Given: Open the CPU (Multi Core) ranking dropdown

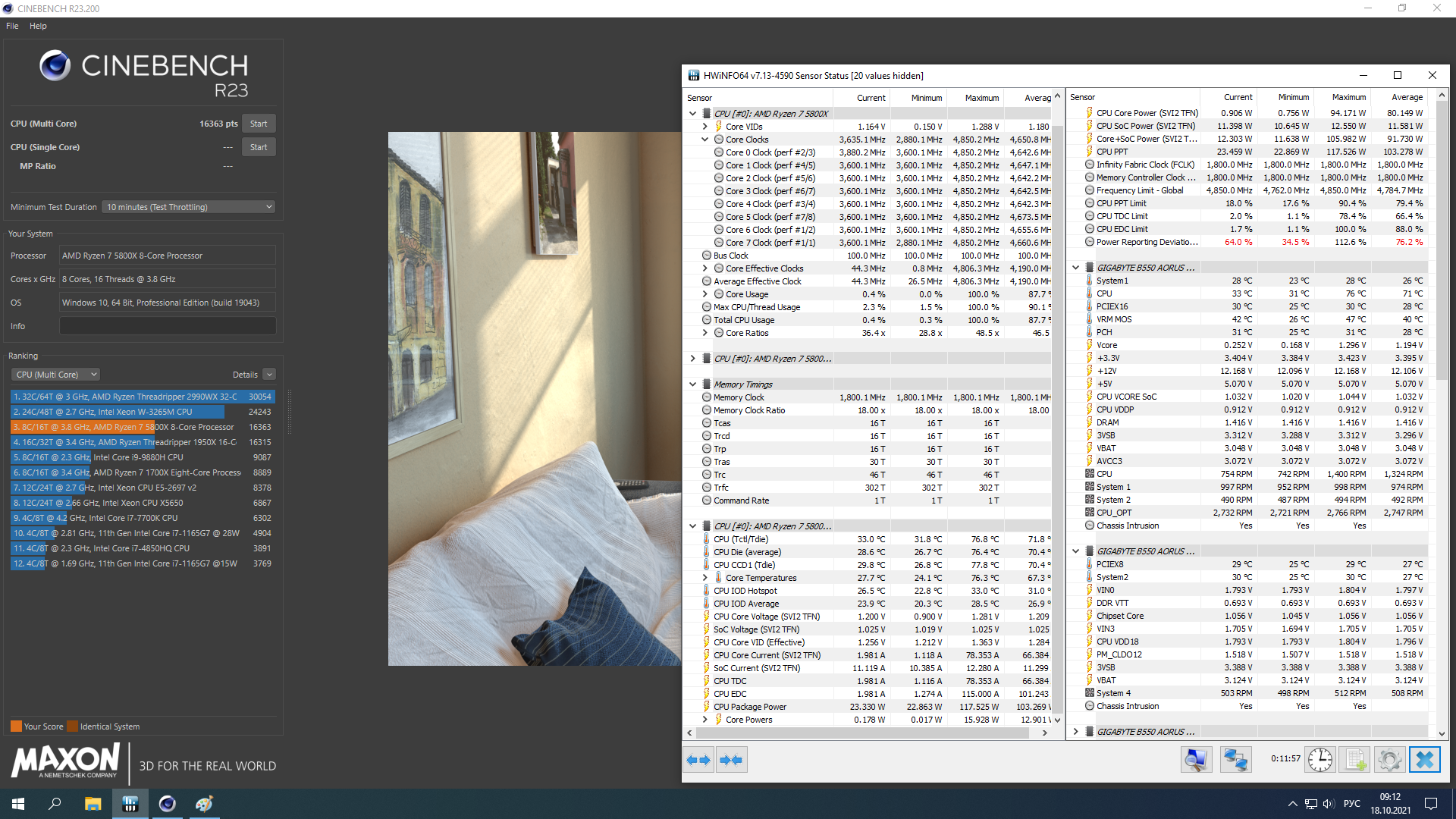Looking at the screenshot, I should pos(56,375).
